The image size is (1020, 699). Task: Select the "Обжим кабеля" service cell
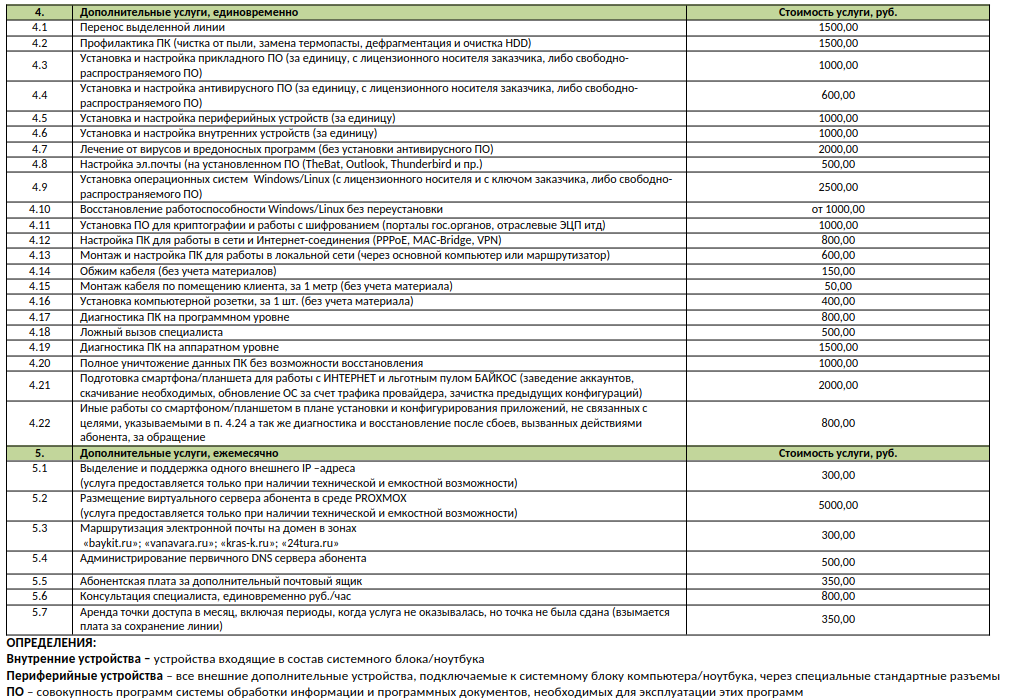pyautogui.click(x=177, y=271)
